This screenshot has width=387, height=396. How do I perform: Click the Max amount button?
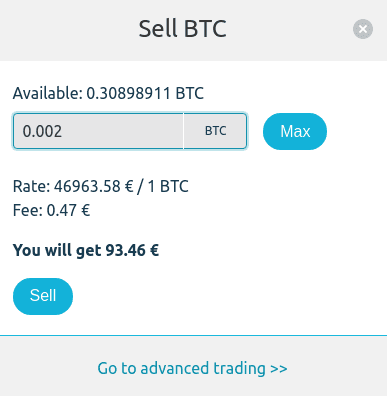[295, 131]
